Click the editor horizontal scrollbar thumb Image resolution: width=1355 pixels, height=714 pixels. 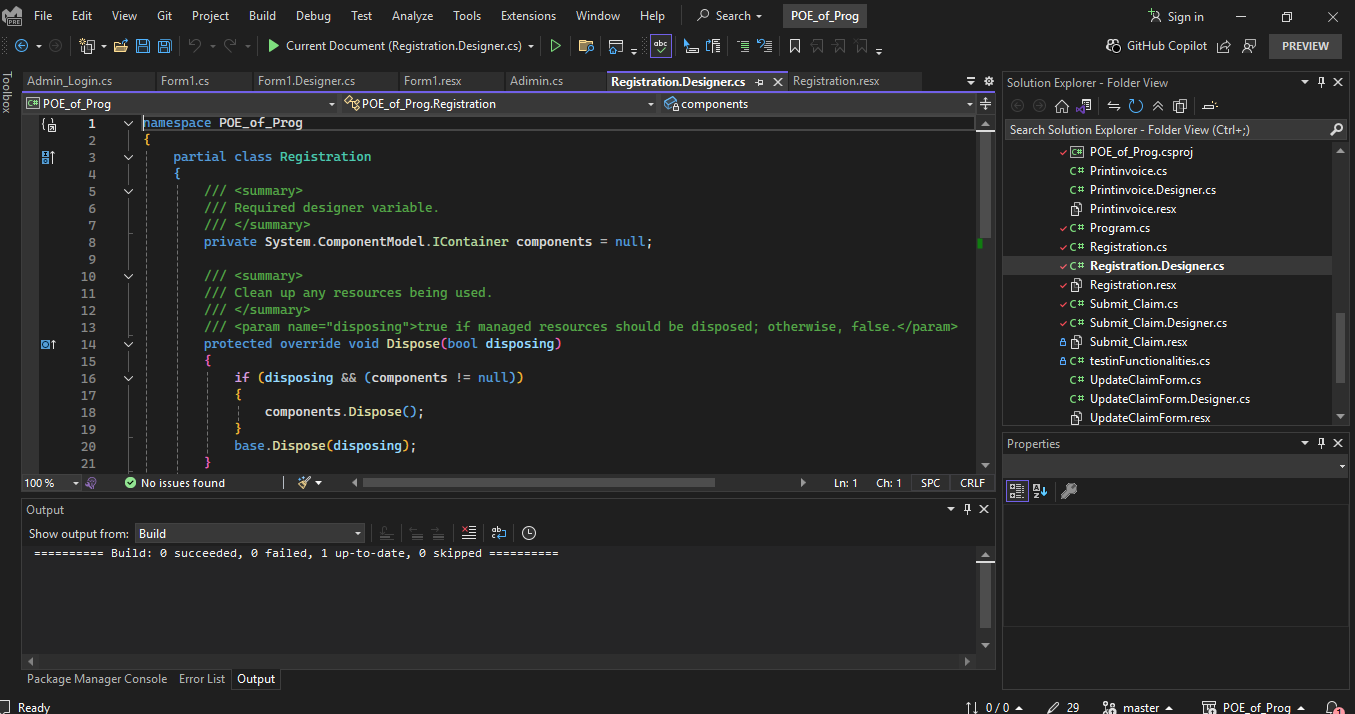pyautogui.click(x=539, y=483)
